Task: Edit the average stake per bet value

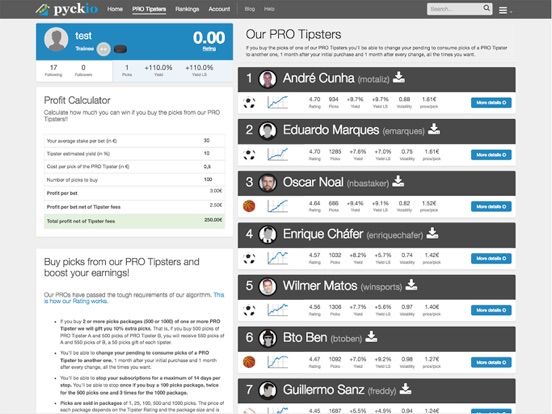Action: 207,140
